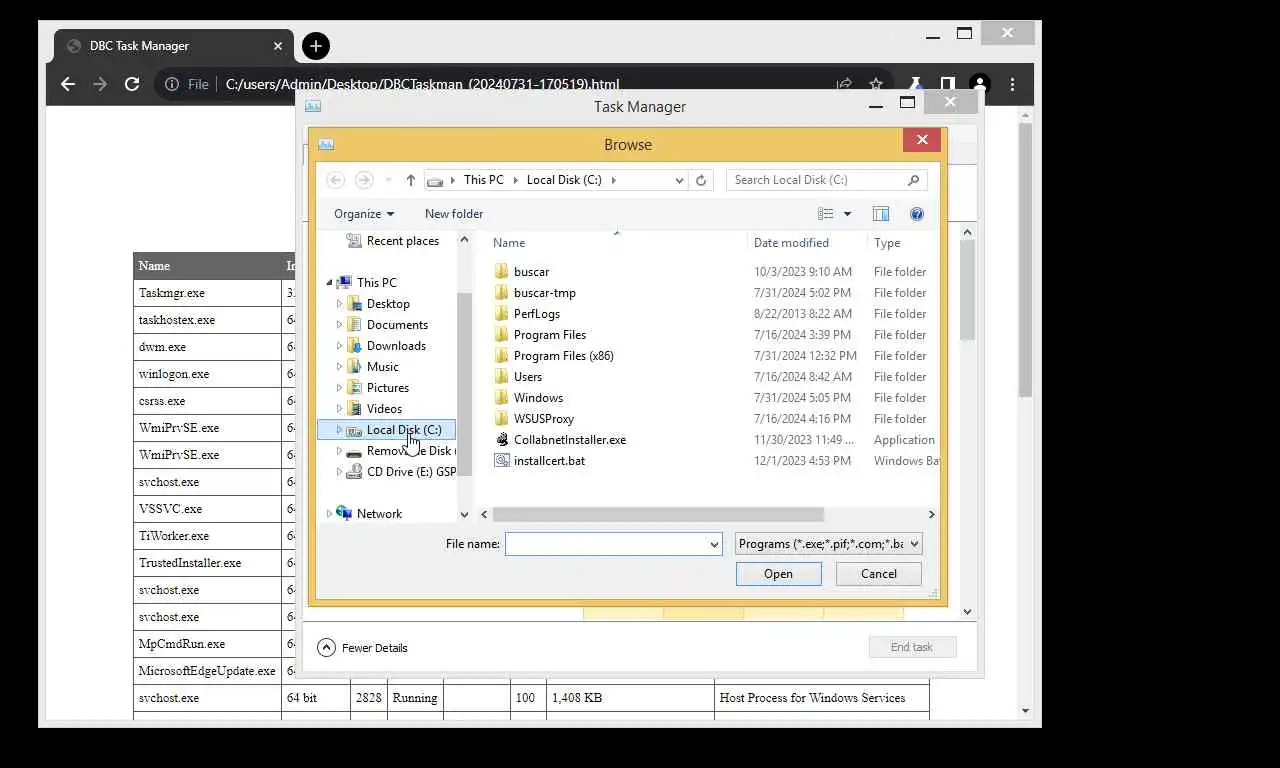Create a New folder
Screen dimensions: 1280x768
click(x=454, y=214)
